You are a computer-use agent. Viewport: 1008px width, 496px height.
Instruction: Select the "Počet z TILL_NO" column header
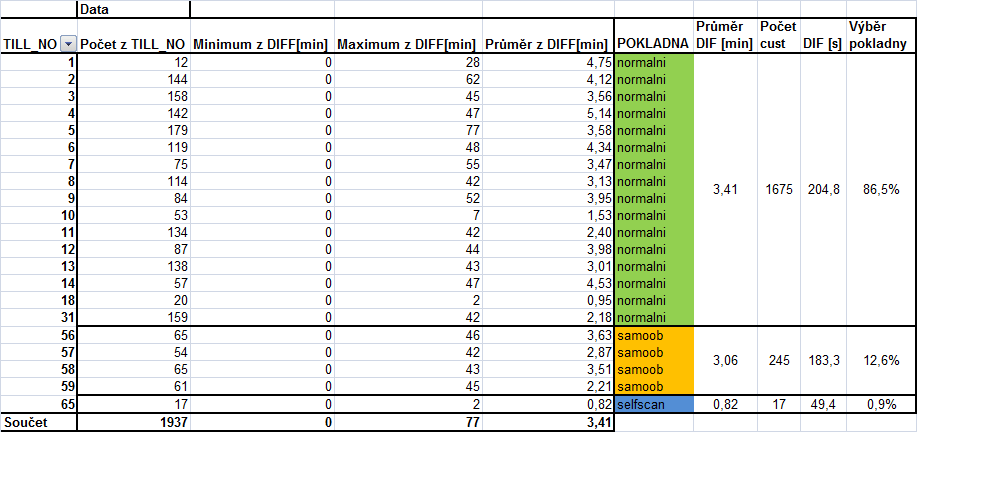132,44
